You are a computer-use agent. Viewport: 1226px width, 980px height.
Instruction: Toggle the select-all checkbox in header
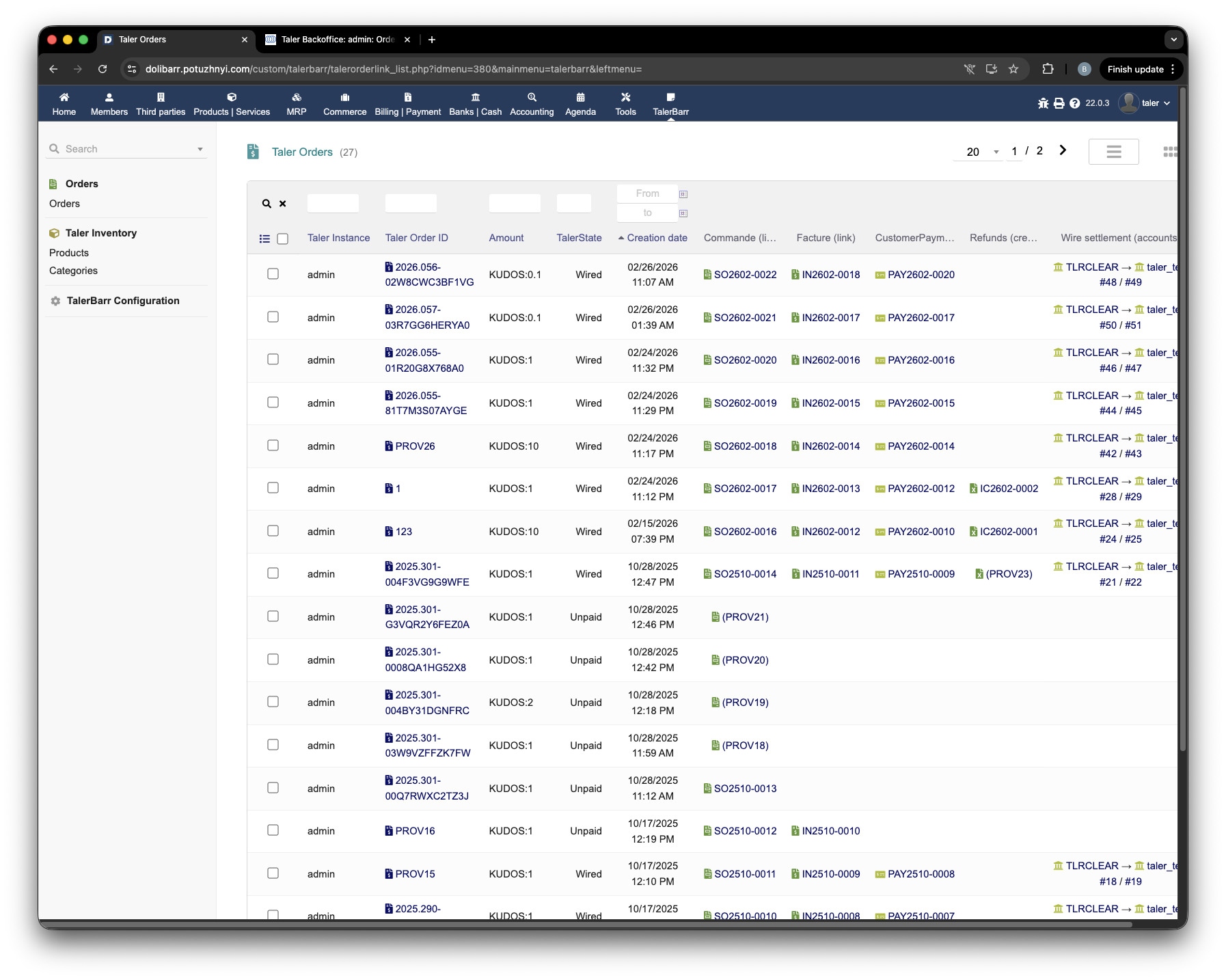click(283, 239)
